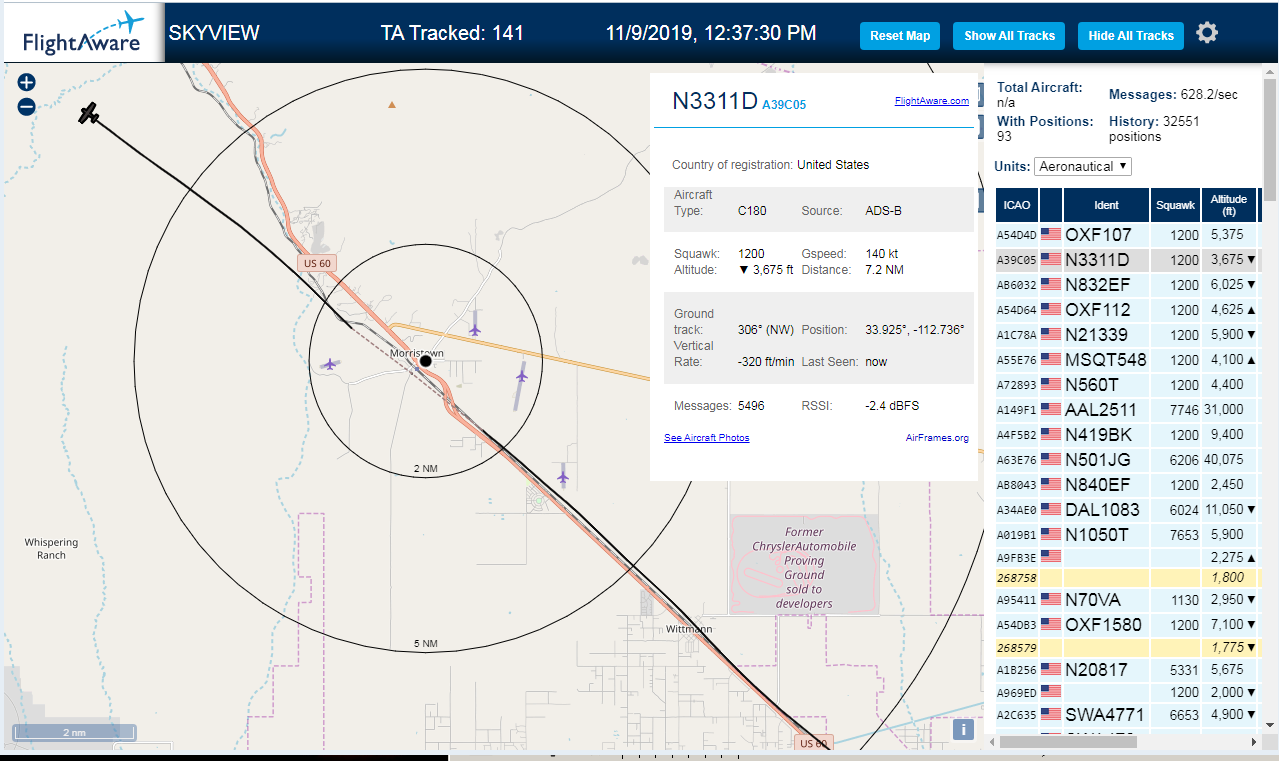Viewport: 1279px width, 761px height.
Task: Open the Units Aeronautical dropdown
Action: point(1083,166)
